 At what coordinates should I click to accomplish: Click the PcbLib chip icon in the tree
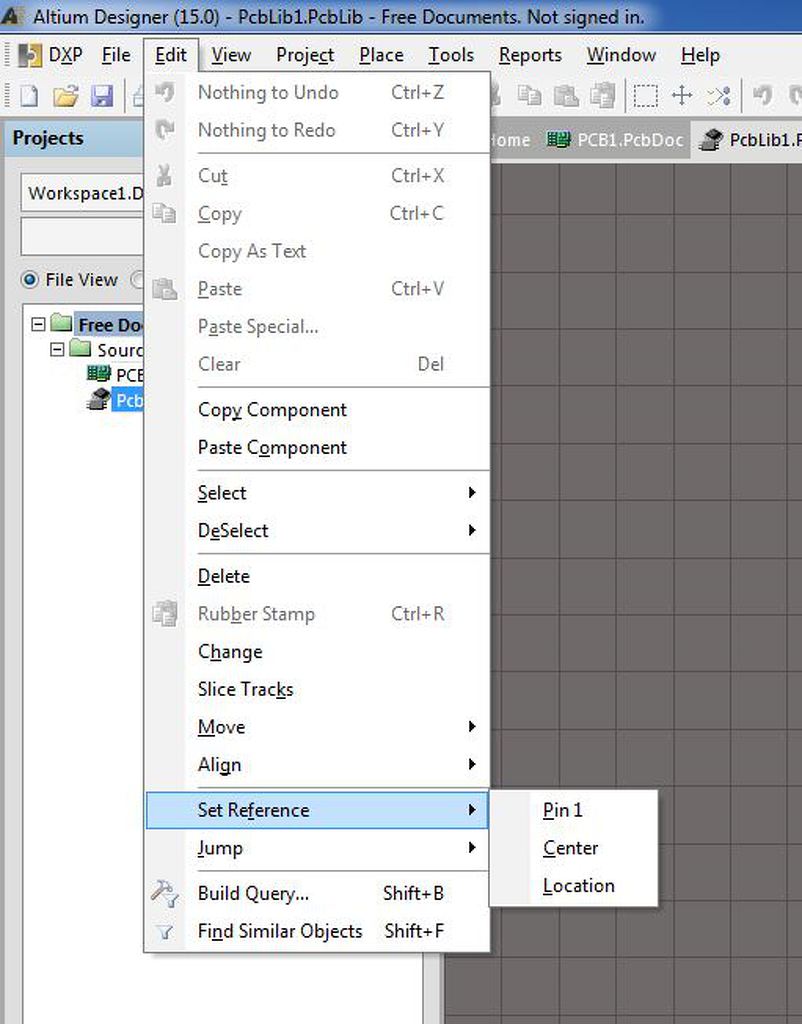coord(97,400)
